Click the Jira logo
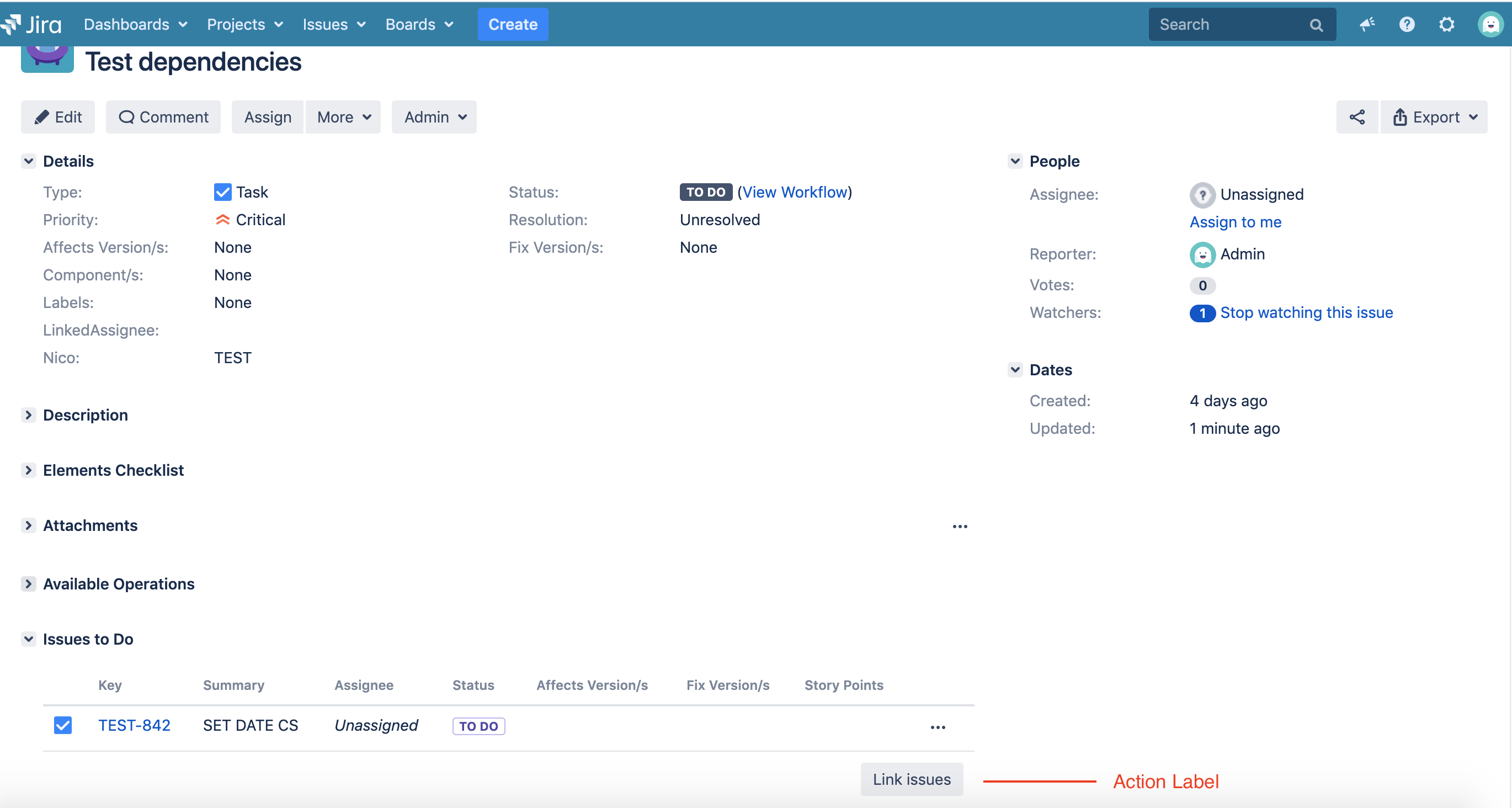The image size is (1512, 808). click(x=33, y=24)
